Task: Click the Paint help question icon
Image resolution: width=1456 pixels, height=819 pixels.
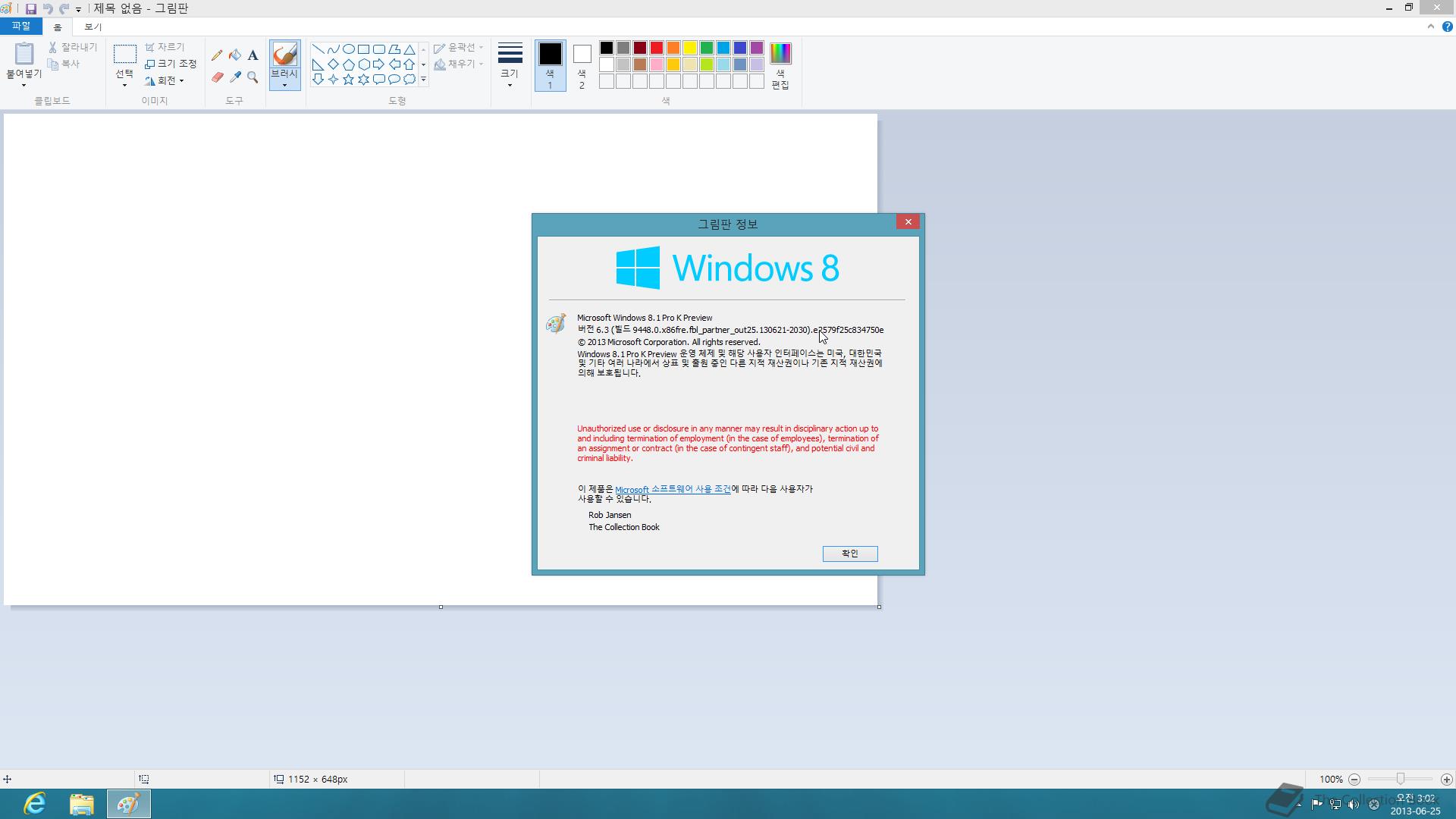Action: (1447, 27)
